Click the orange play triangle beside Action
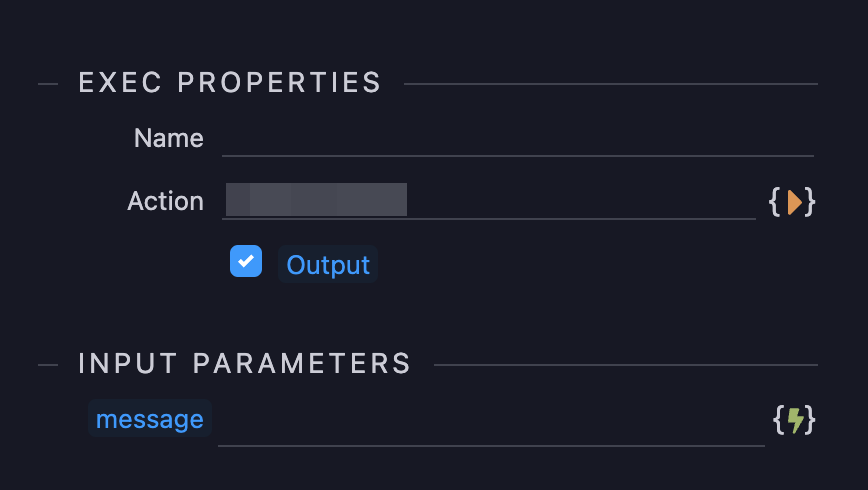 pos(795,202)
